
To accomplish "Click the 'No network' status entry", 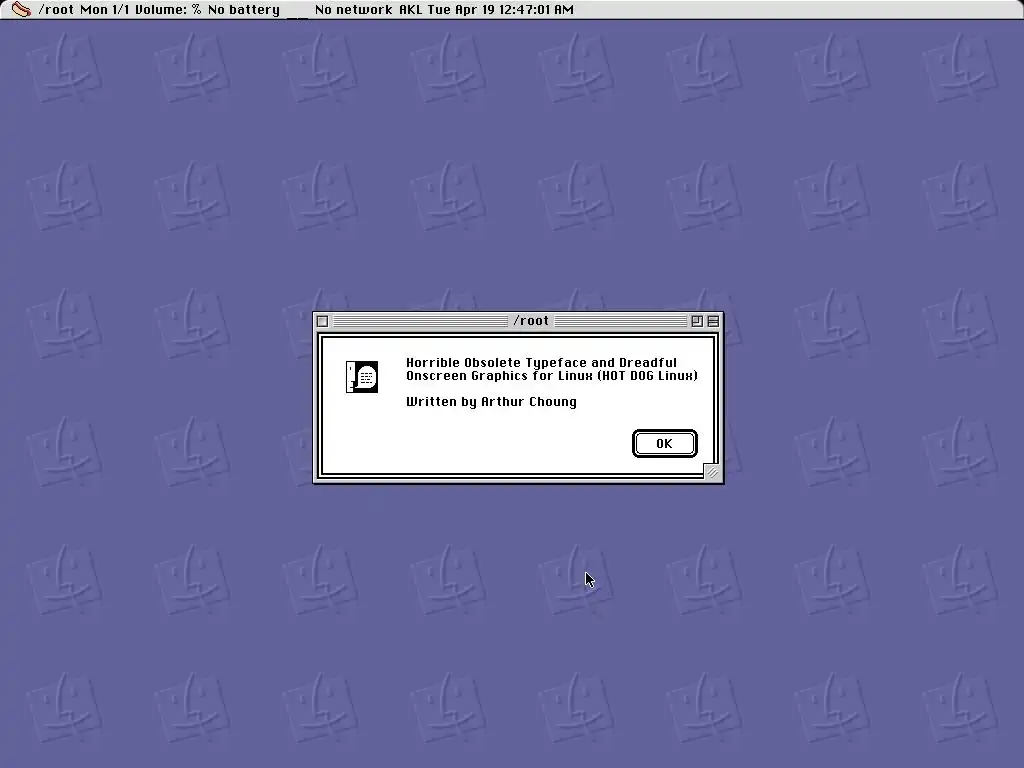I will (353, 10).
